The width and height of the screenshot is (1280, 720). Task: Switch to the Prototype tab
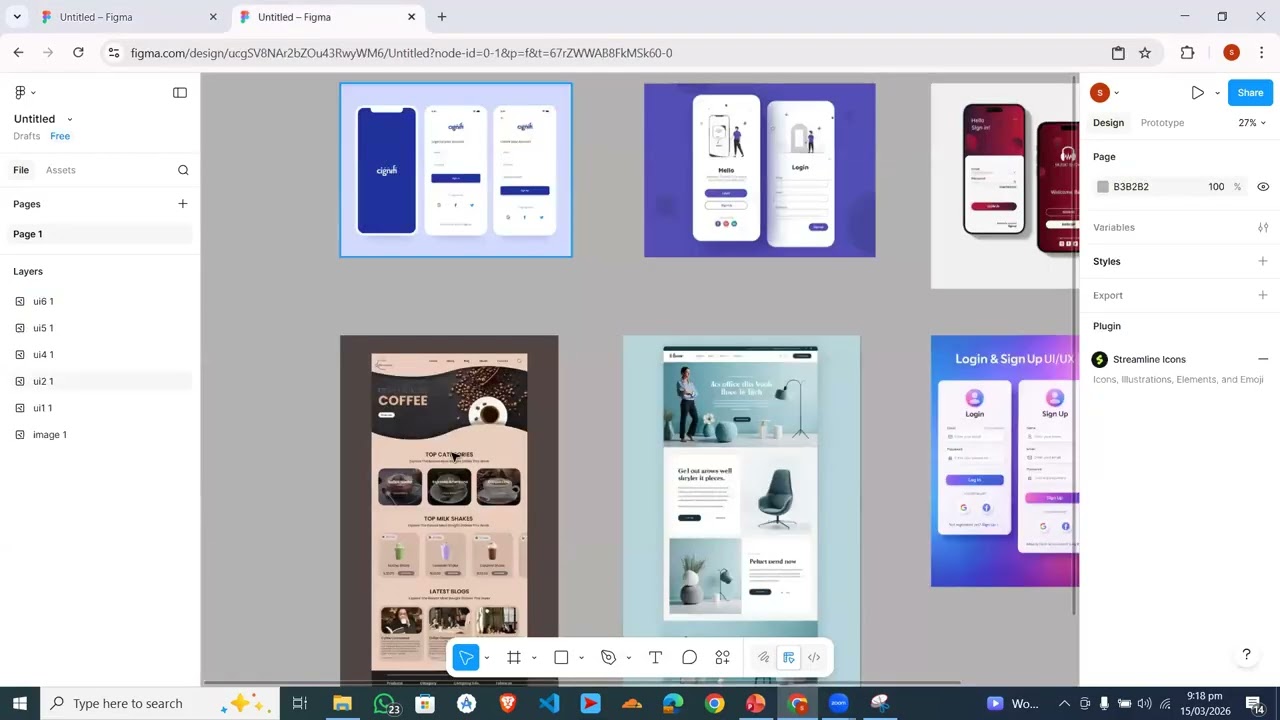click(x=1162, y=123)
